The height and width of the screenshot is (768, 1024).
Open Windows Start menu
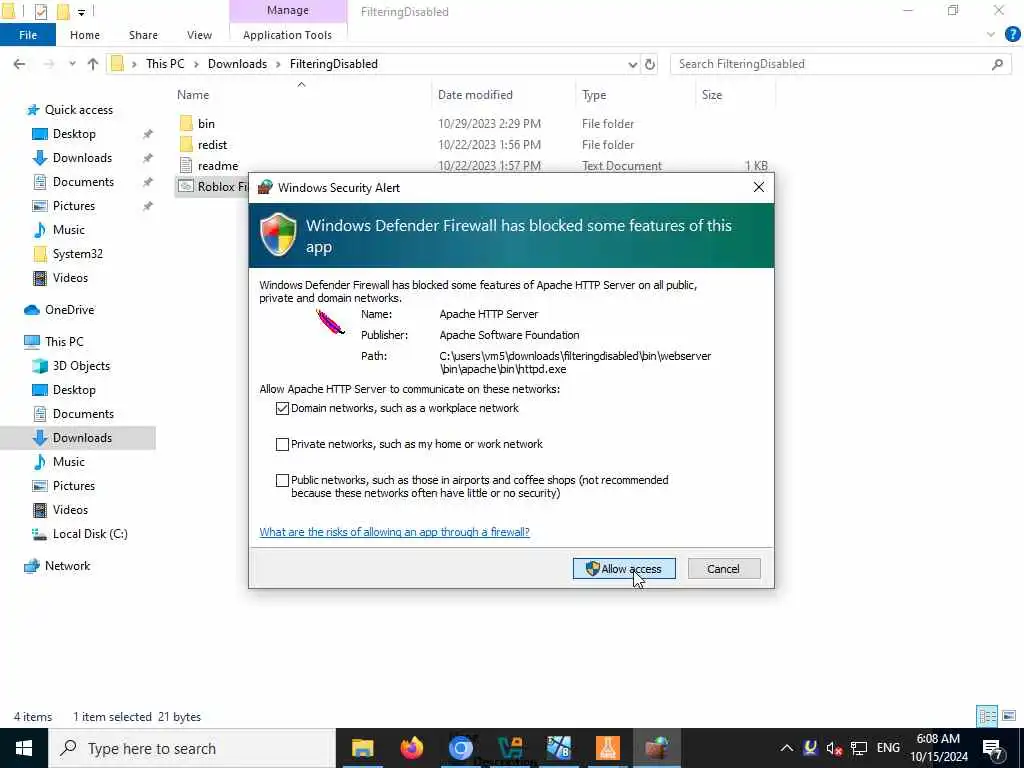coord(24,748)
